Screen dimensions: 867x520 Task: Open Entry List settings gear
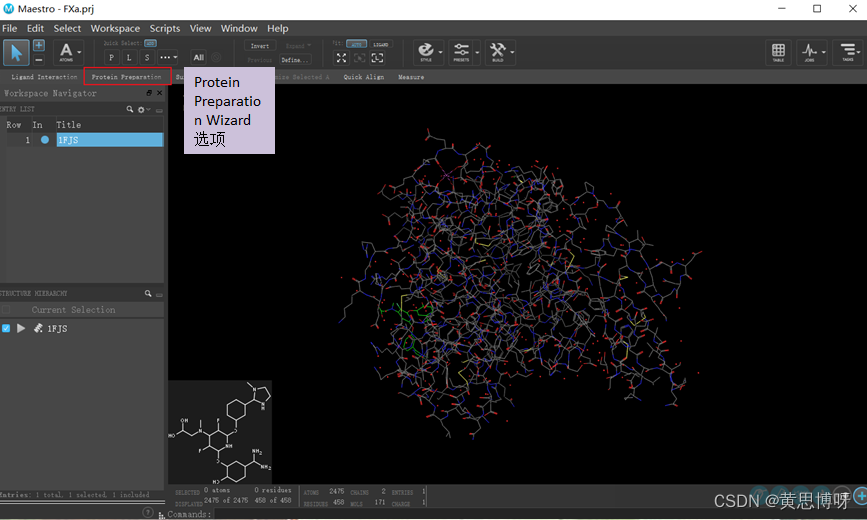coord(143,110)
